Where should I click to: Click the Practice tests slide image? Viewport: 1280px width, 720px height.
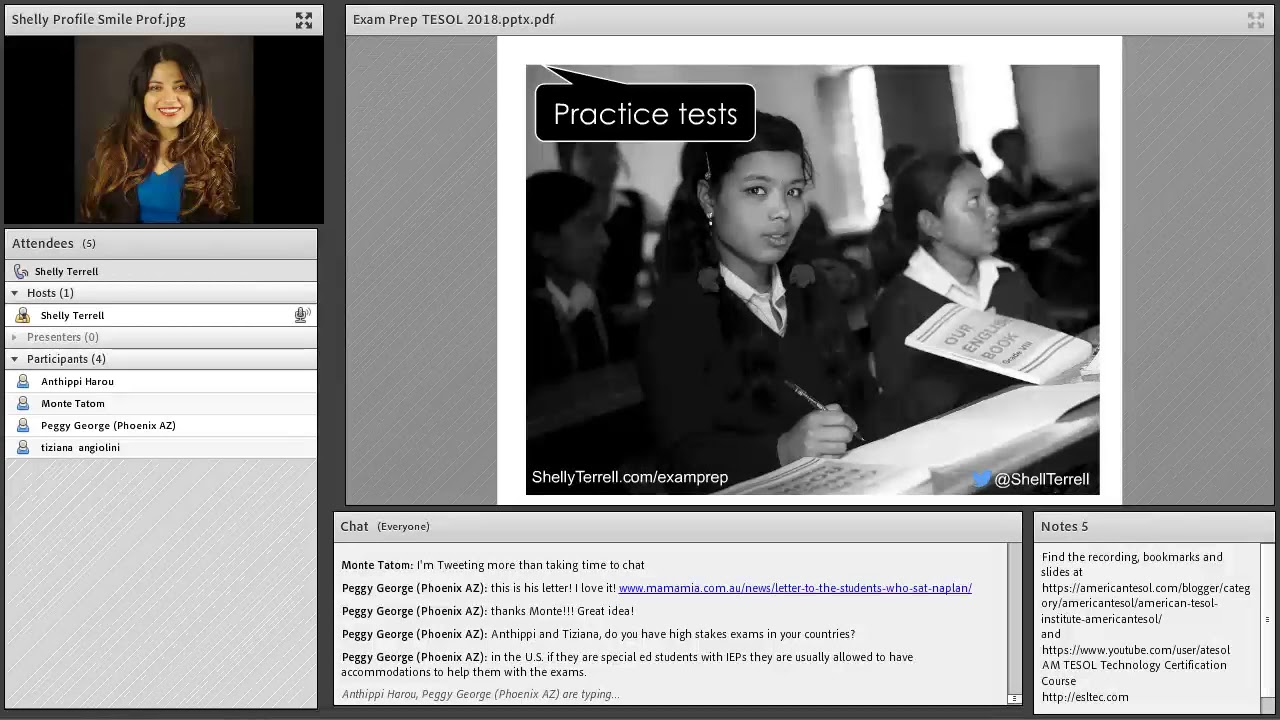pos(812,280)
